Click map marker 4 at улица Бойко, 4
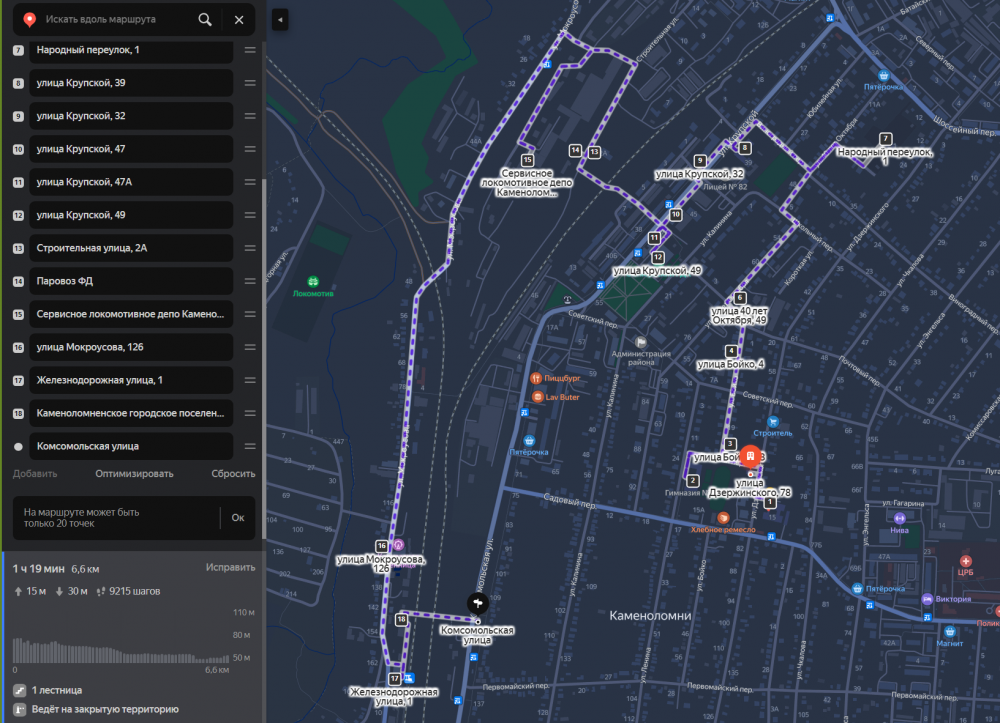Image resolution: width=1000 pixels, height=723 pixels. click(x=731, y=351)
